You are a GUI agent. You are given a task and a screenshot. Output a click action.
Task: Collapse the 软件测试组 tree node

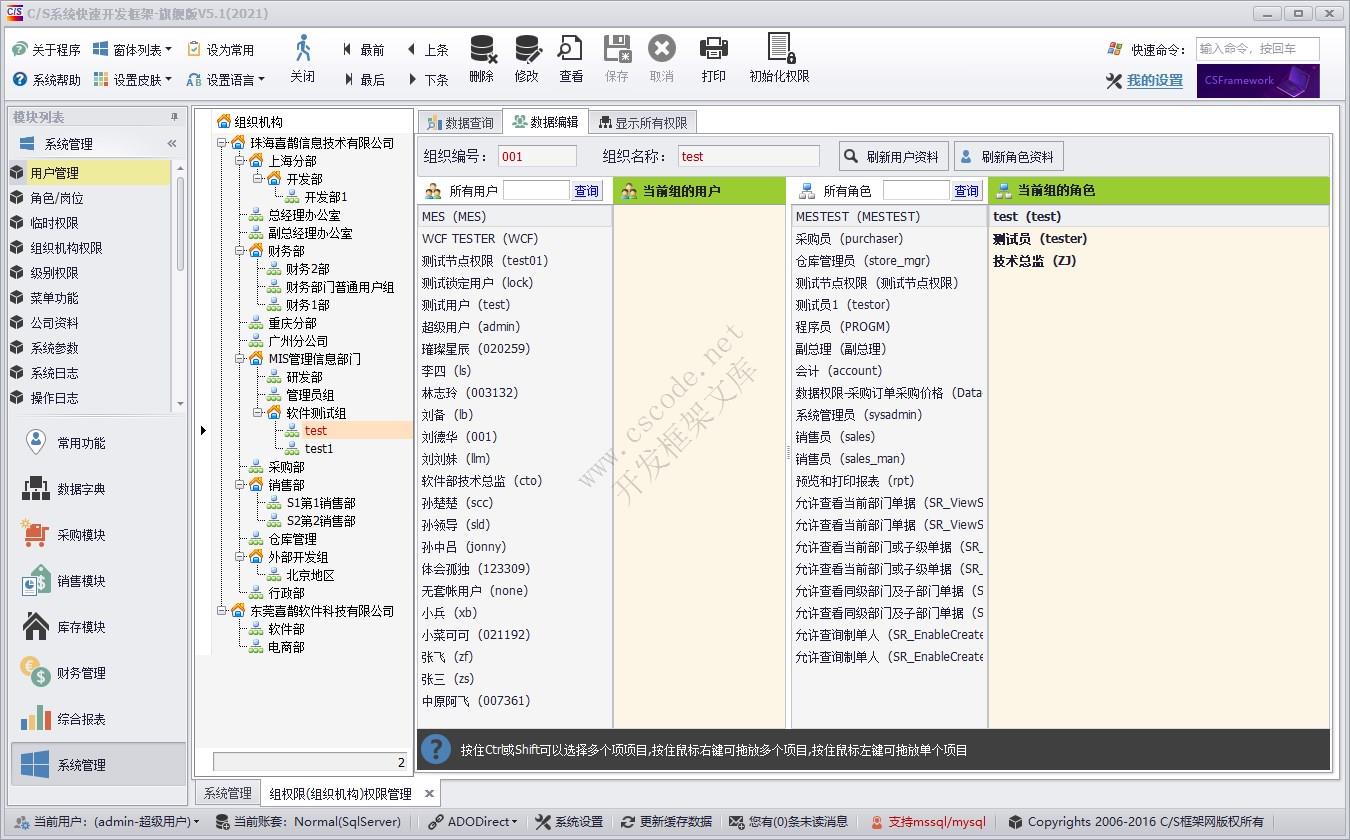(258, 412)
